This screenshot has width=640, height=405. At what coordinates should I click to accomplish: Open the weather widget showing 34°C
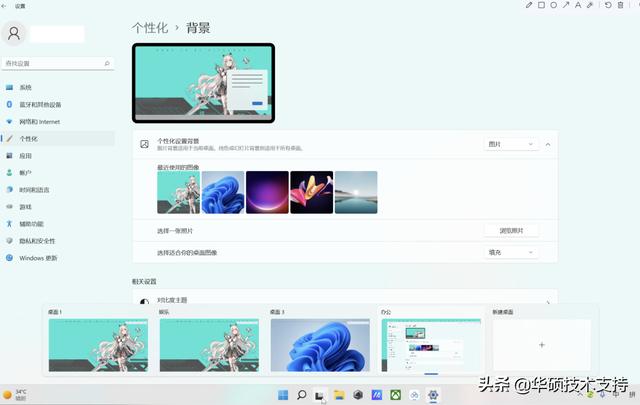click(x=15, y=395)
